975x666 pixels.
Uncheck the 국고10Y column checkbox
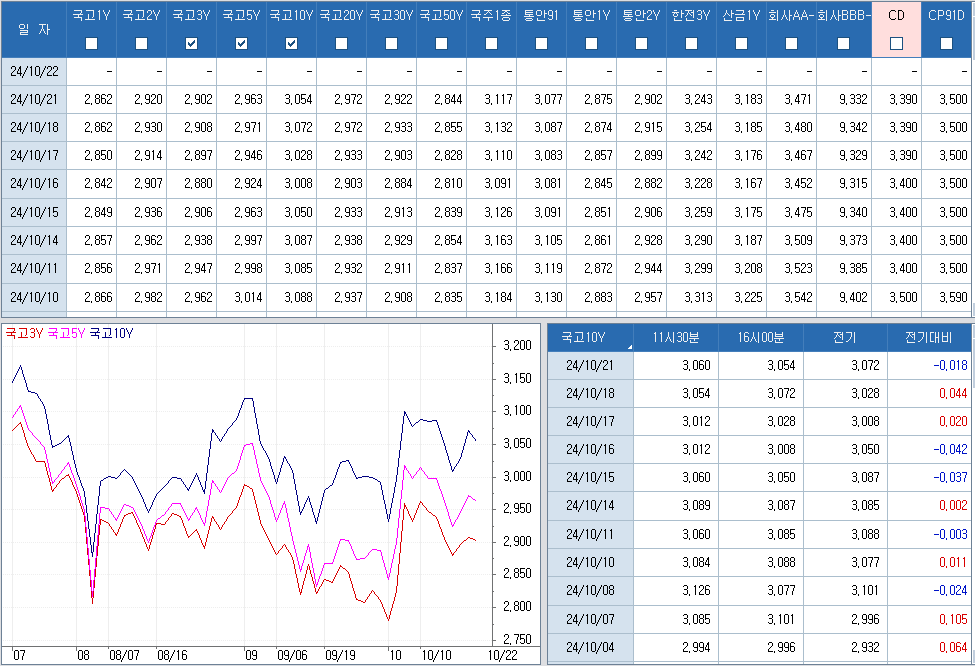click(291, 43)
